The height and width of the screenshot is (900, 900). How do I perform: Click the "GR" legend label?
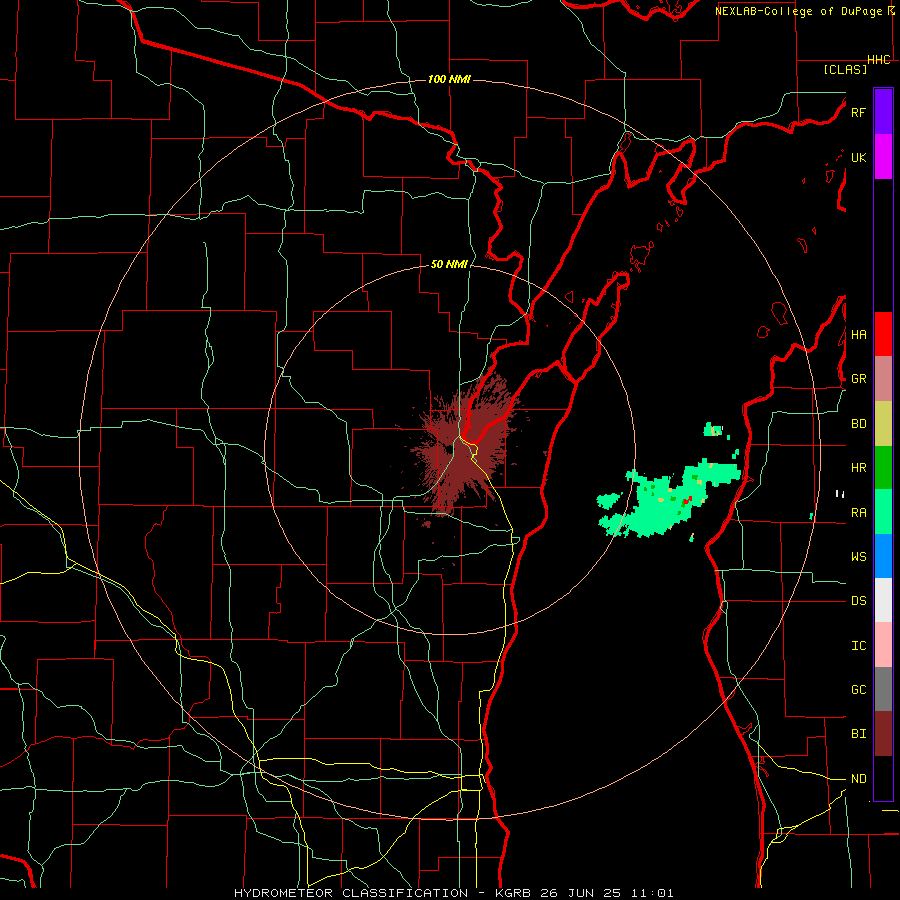pos(859,379)
